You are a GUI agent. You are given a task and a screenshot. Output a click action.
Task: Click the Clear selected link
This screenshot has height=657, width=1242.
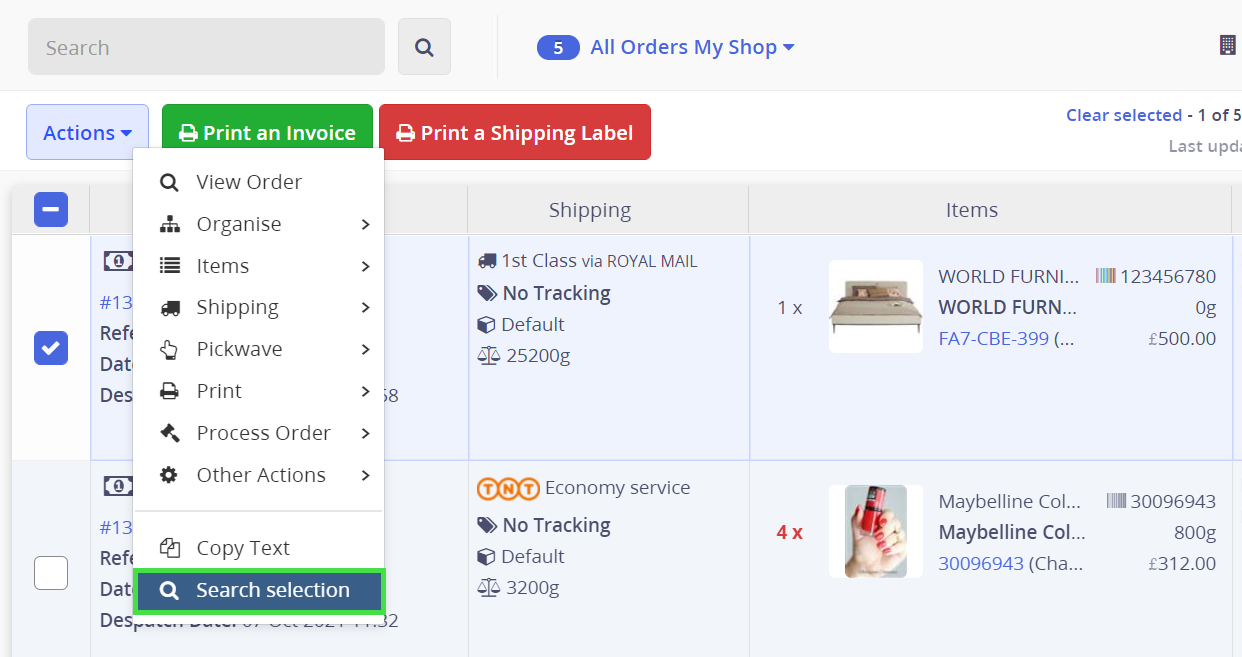click(x=1123, y=115)
